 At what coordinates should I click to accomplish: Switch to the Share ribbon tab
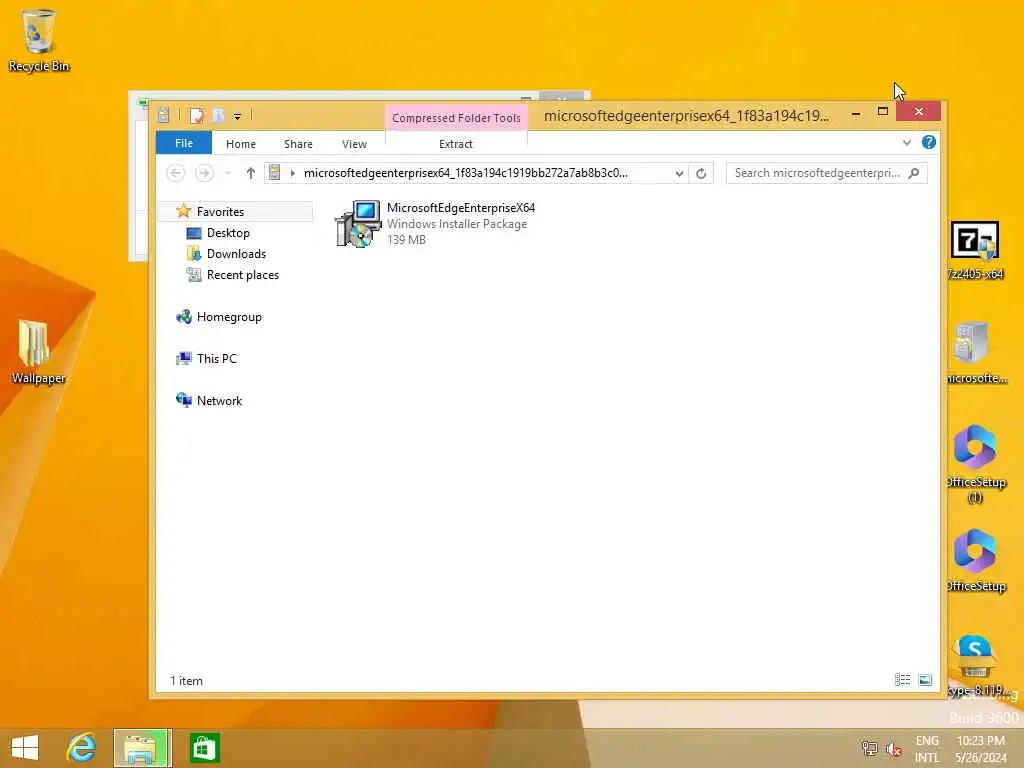[x=298, y=144]
